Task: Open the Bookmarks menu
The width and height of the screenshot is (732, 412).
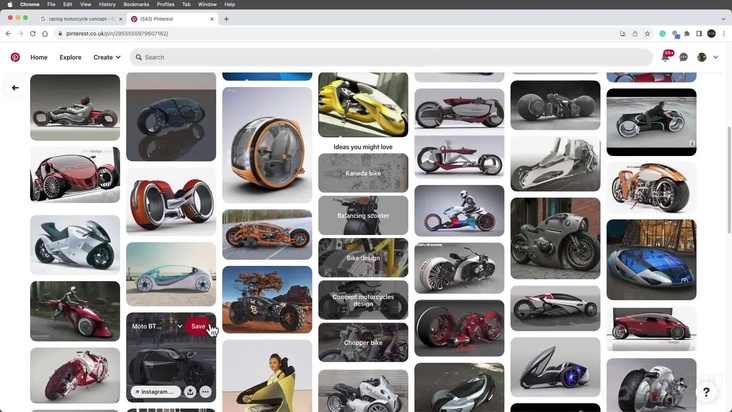Action: 136,4
